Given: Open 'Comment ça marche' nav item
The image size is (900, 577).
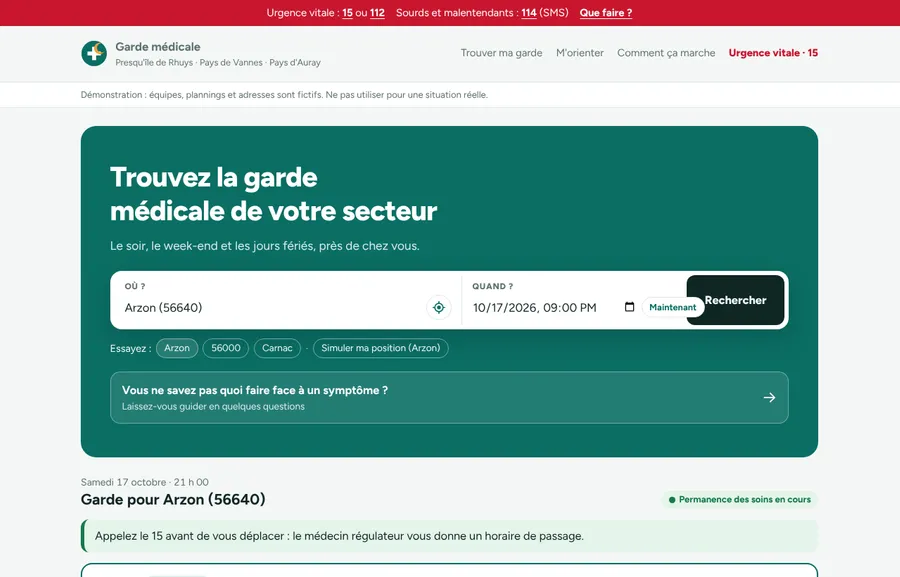Looking at the screenshot, I should pyautogui.click(x=666, y=53).
